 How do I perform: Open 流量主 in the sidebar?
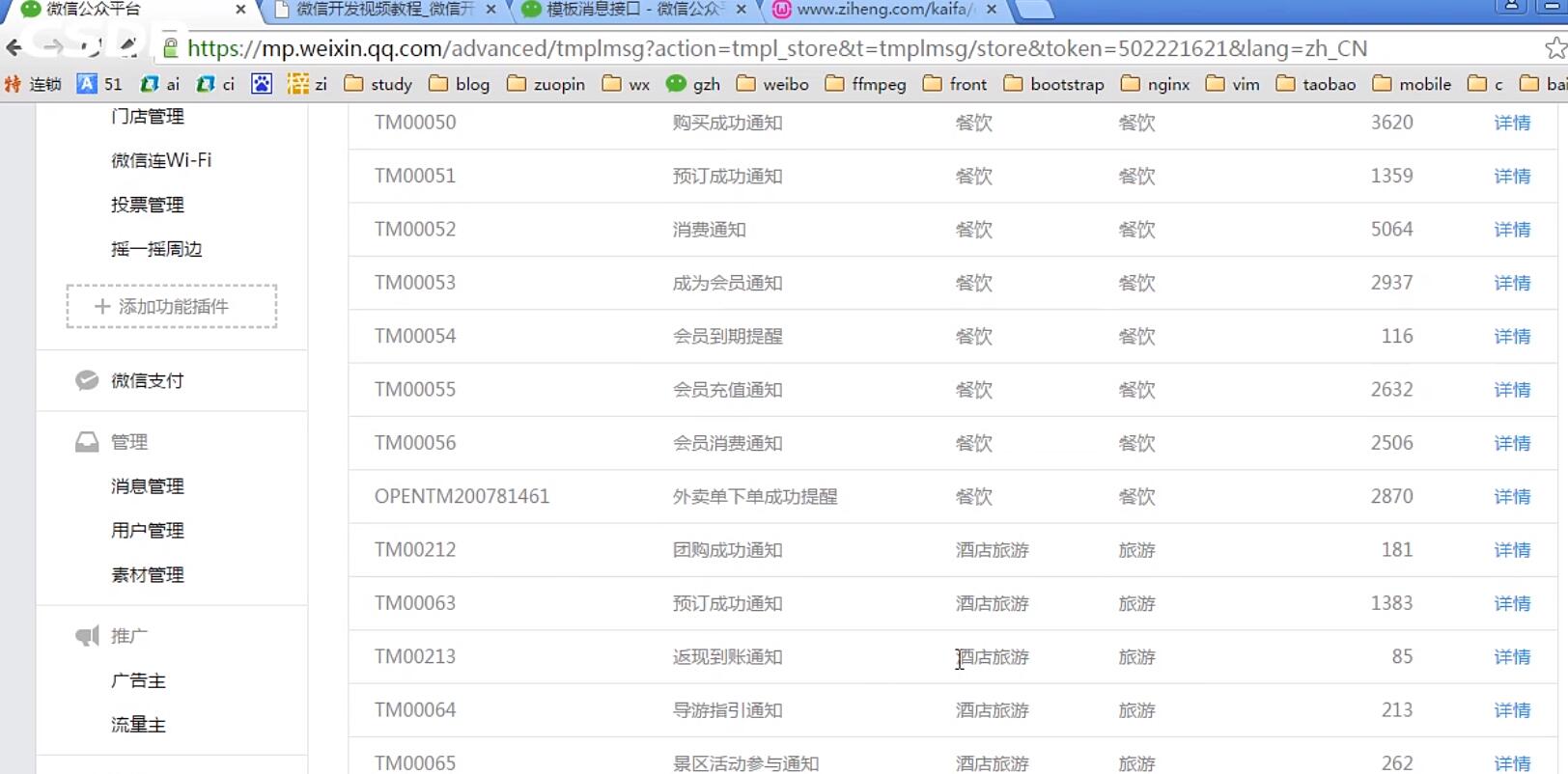coord(138,725)
